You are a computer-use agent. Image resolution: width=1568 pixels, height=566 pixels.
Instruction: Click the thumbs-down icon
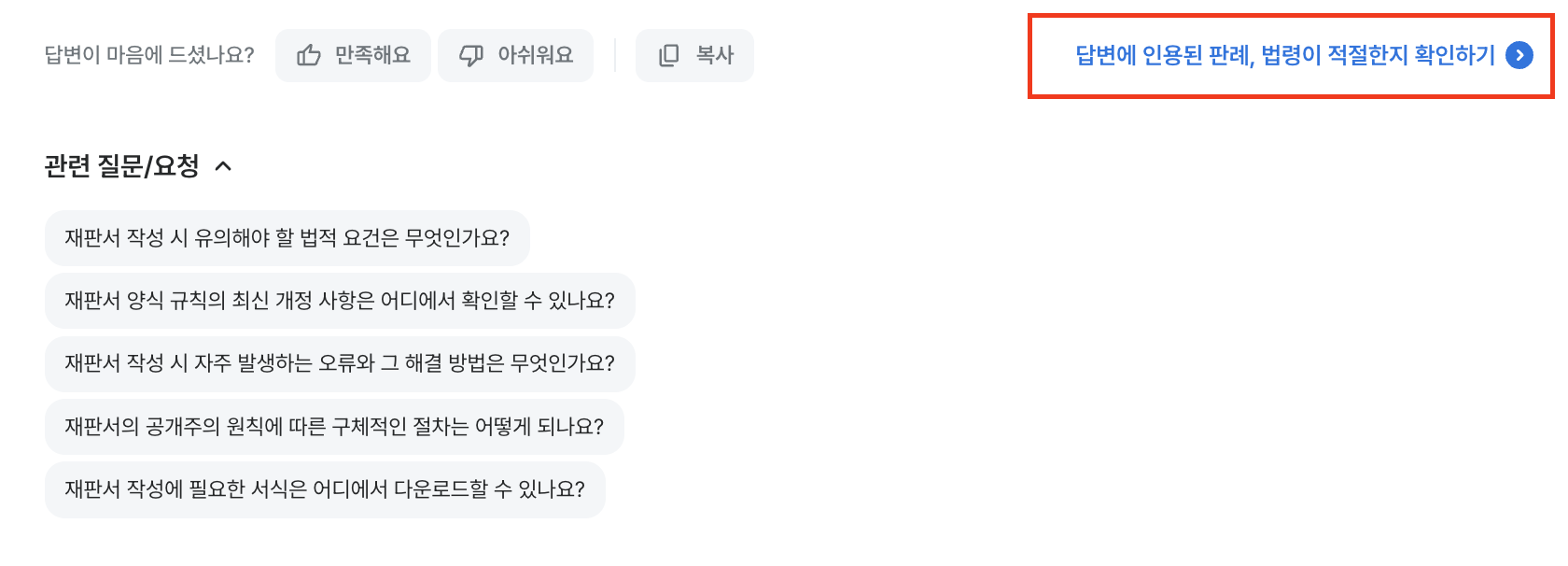pos(471,56)
